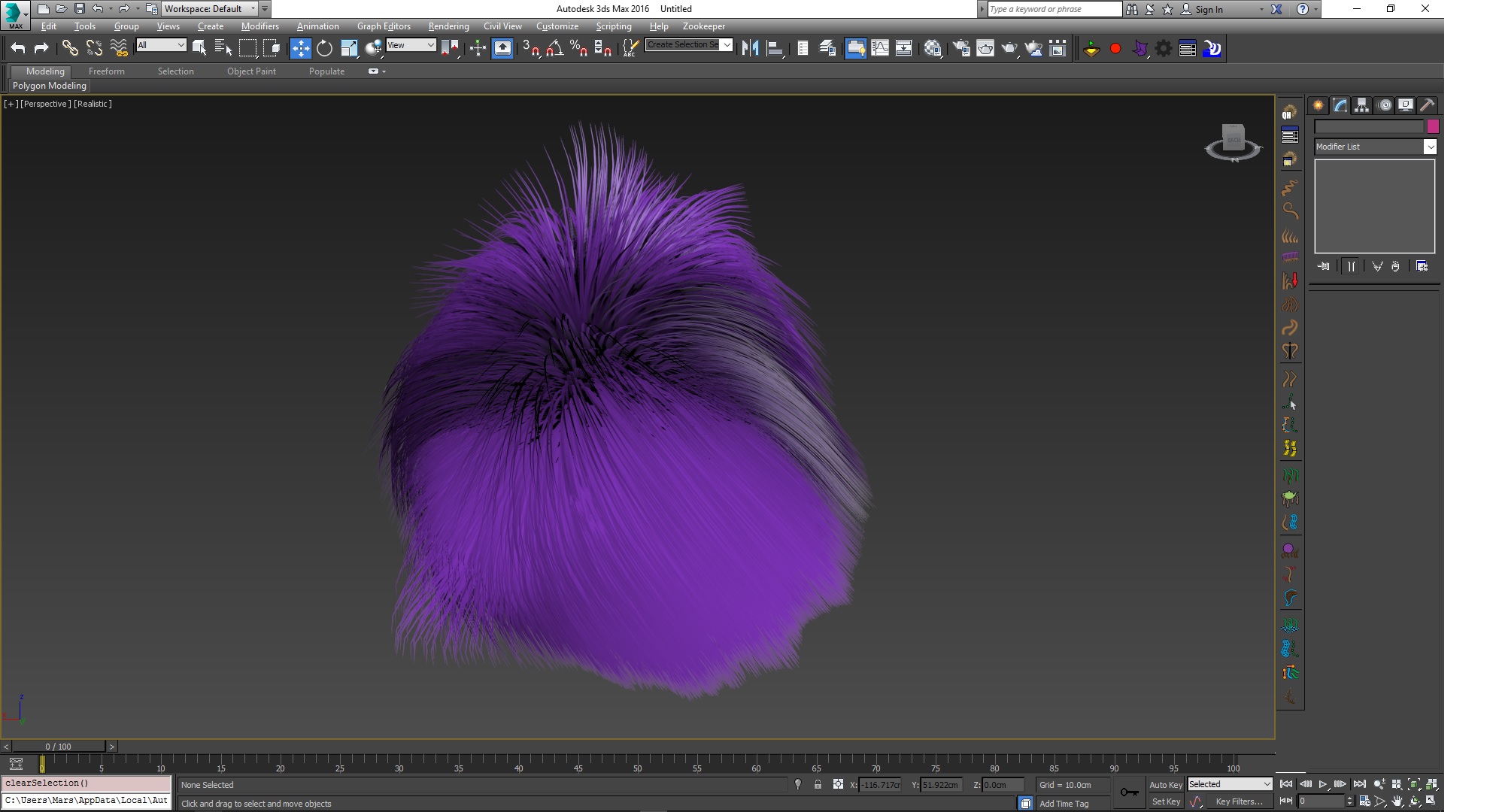Play the animation

click(1323, 784)
